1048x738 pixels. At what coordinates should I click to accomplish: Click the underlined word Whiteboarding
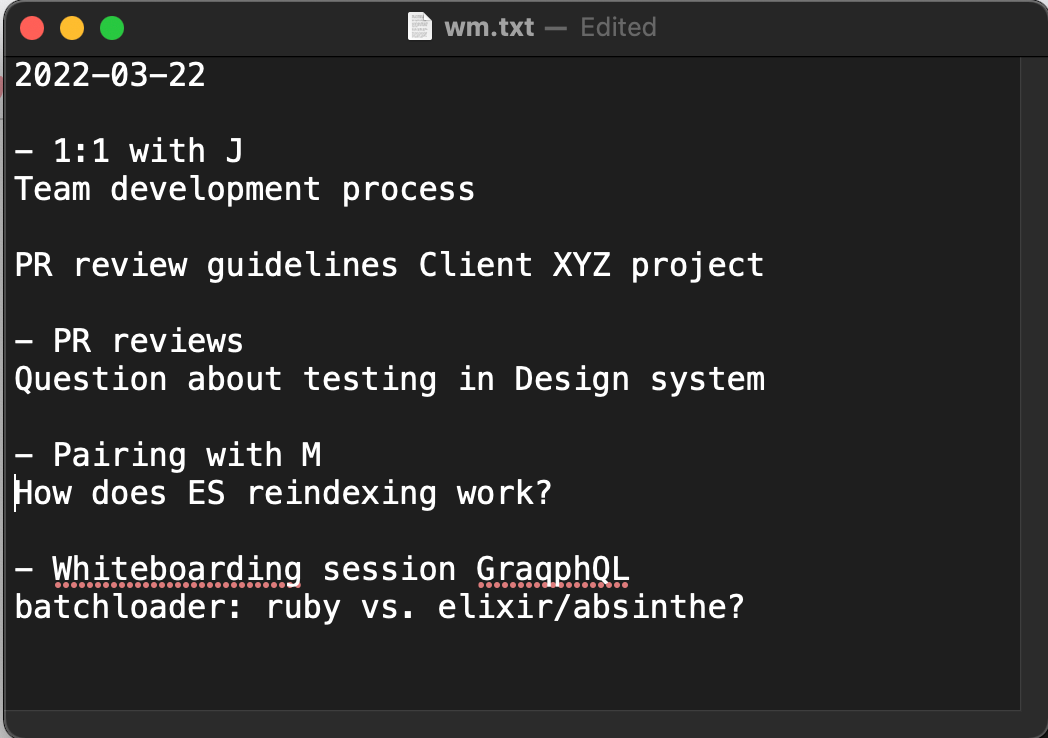[177, 570]
